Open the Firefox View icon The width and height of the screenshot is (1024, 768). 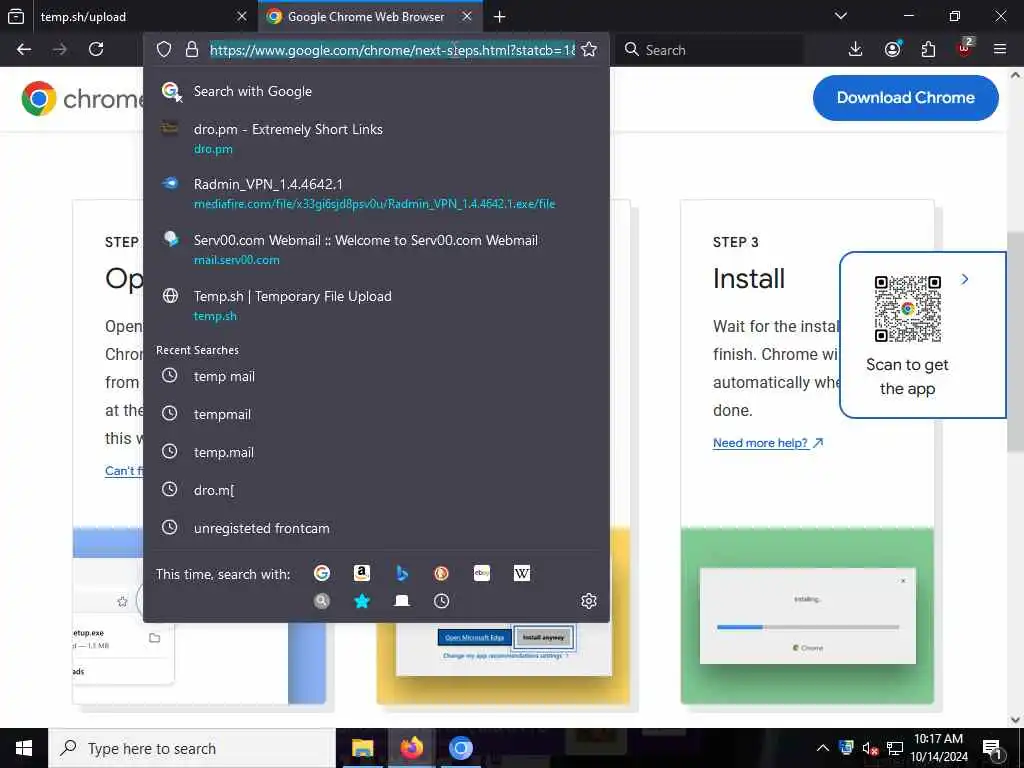tap(16, 16)
